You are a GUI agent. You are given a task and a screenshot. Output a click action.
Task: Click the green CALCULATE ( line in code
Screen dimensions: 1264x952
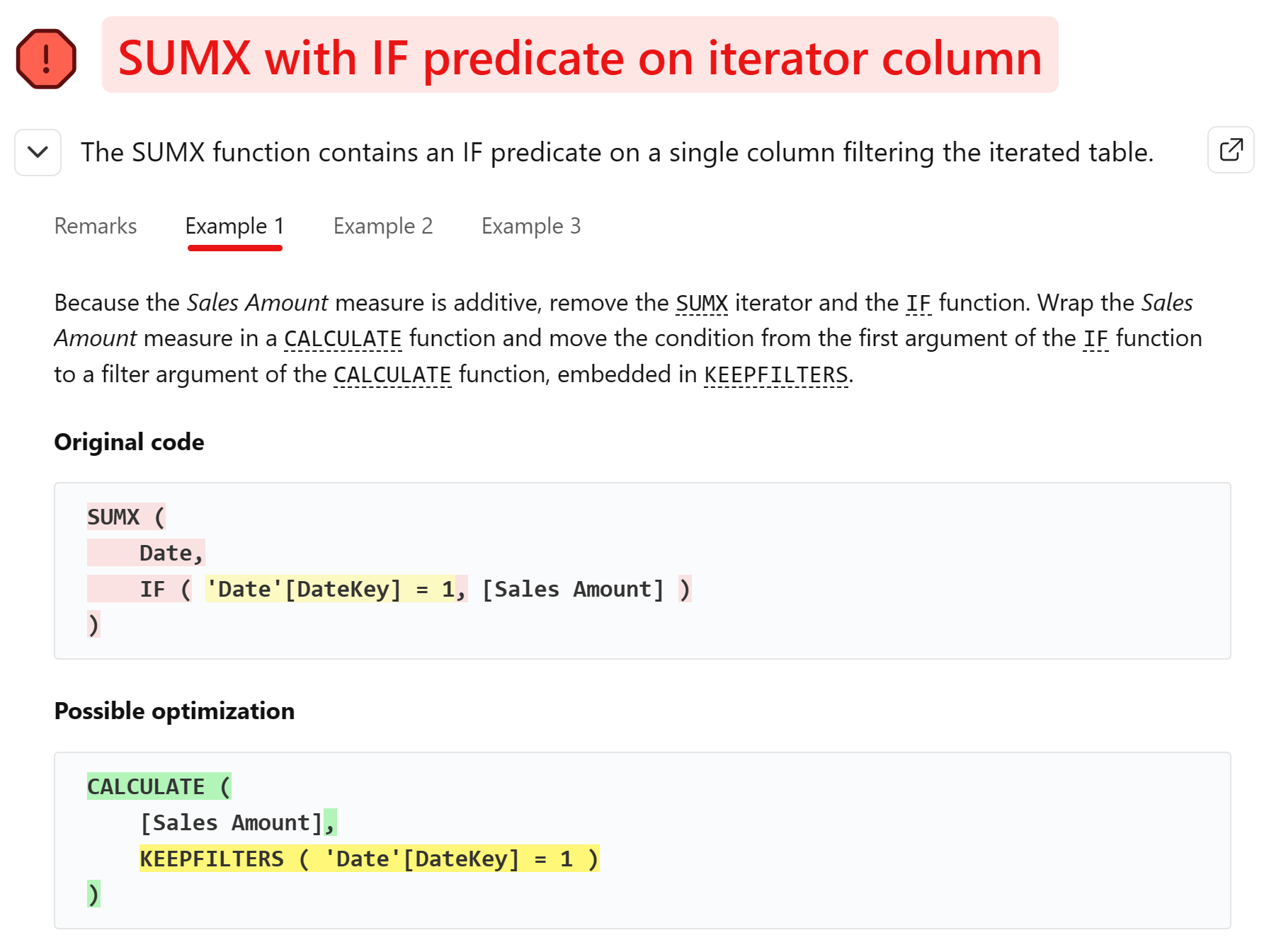[159, 786]
